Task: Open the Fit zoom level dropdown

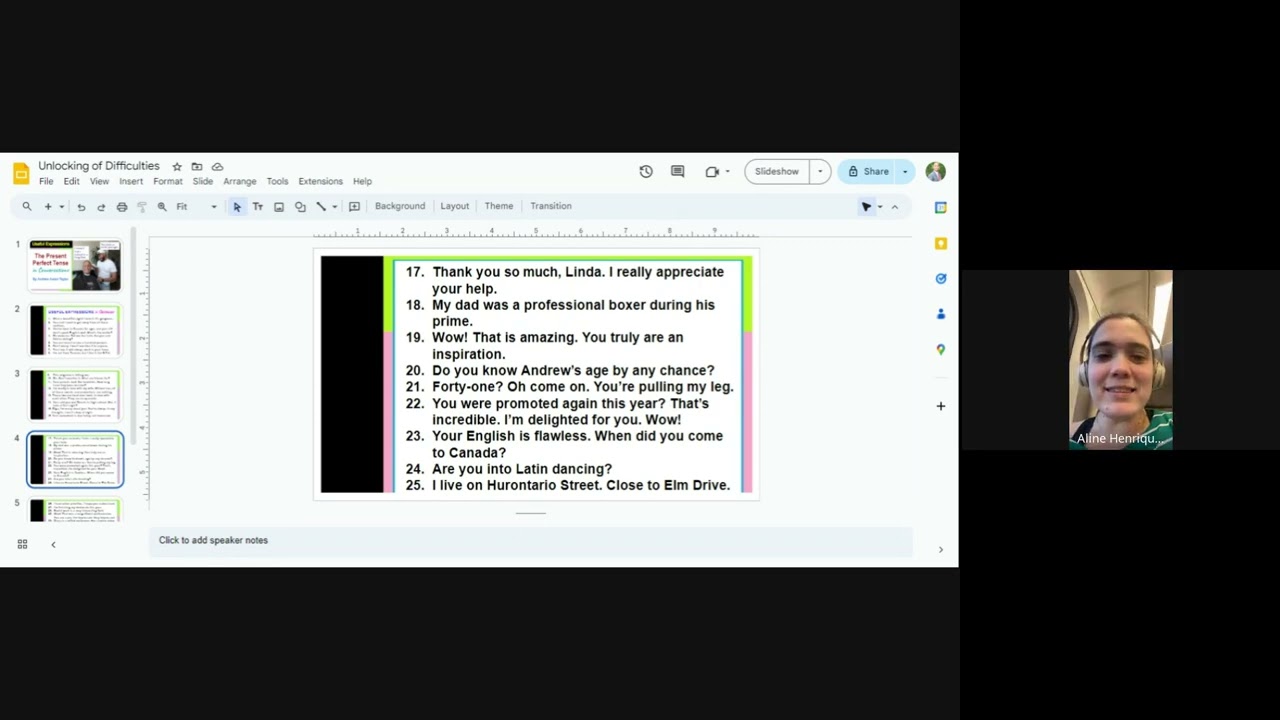Action: coord(196,207)
